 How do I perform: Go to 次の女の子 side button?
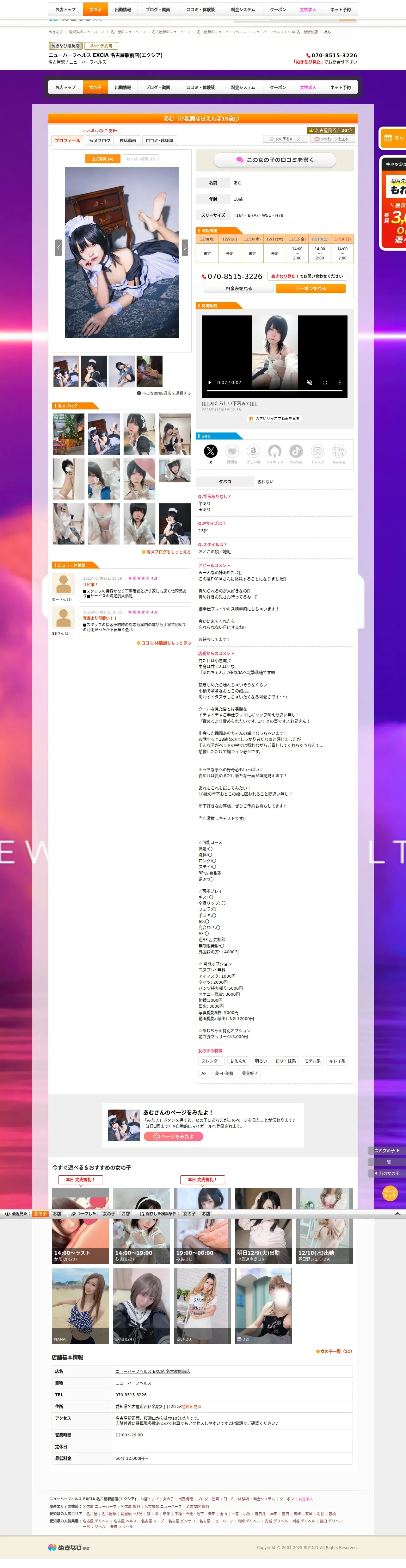click(386, 1150)
